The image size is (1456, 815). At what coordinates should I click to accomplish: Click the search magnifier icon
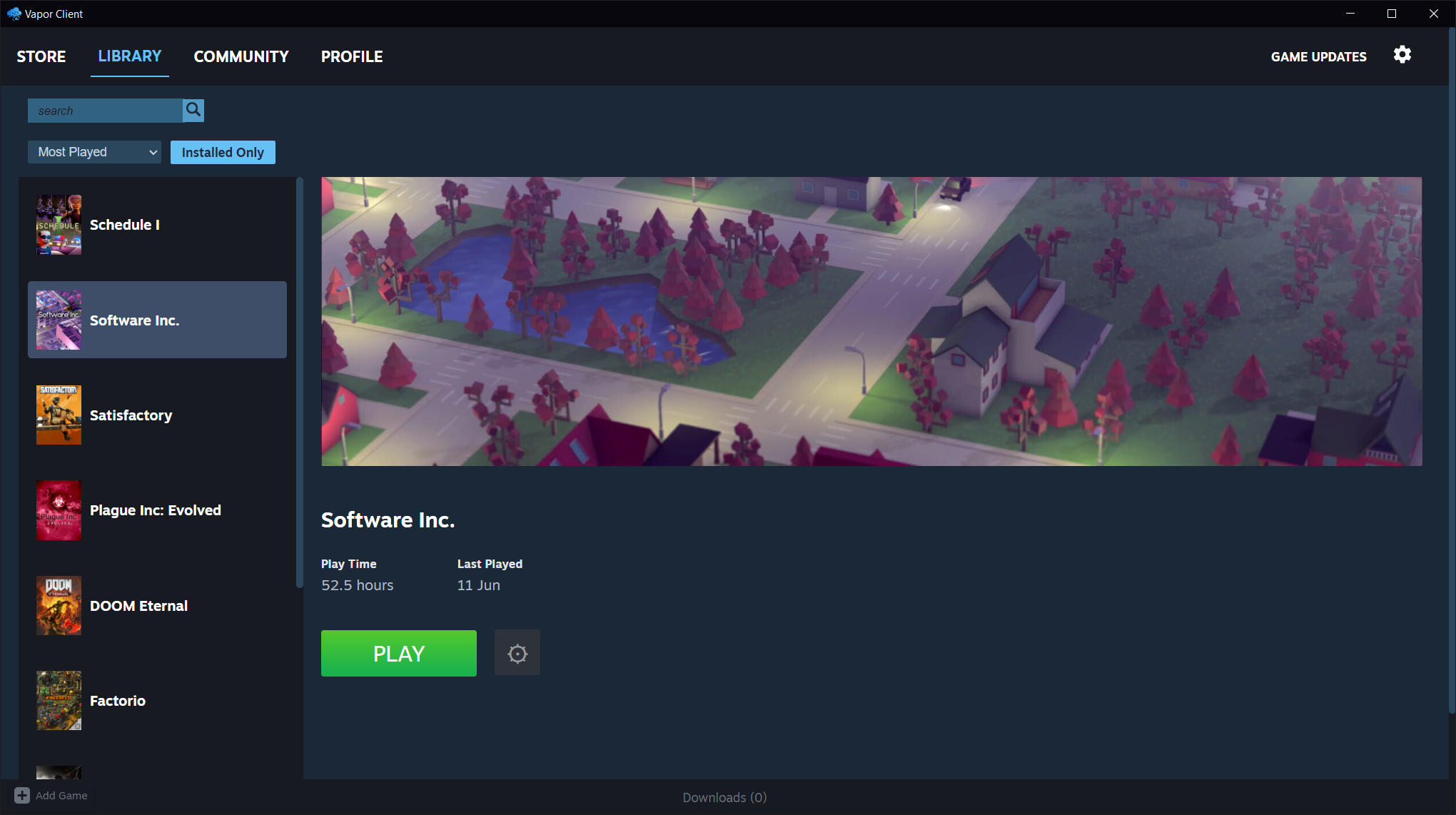(193, 110)
